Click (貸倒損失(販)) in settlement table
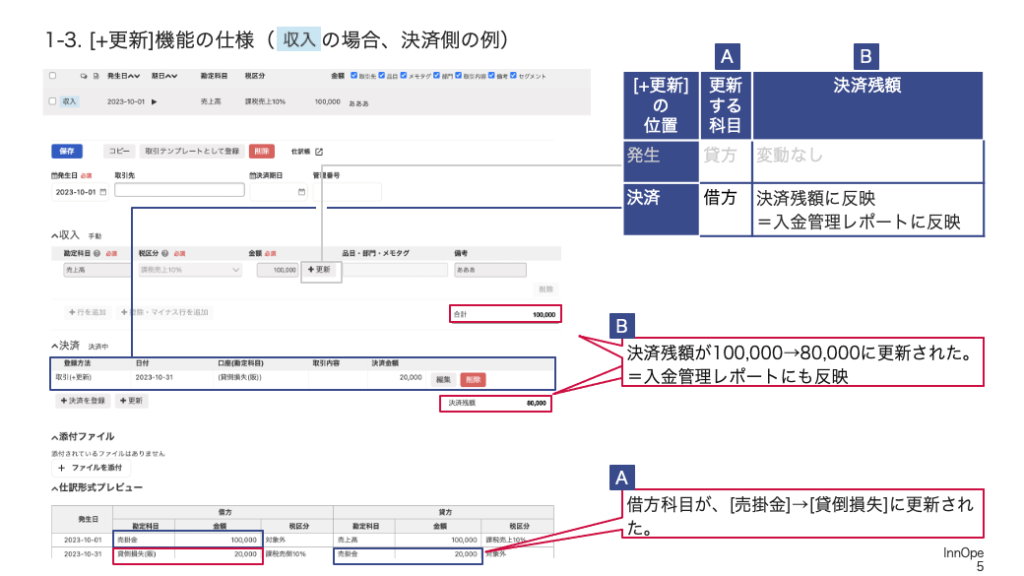The width and height of the screenshot is (1024, 576). (240, 377)
